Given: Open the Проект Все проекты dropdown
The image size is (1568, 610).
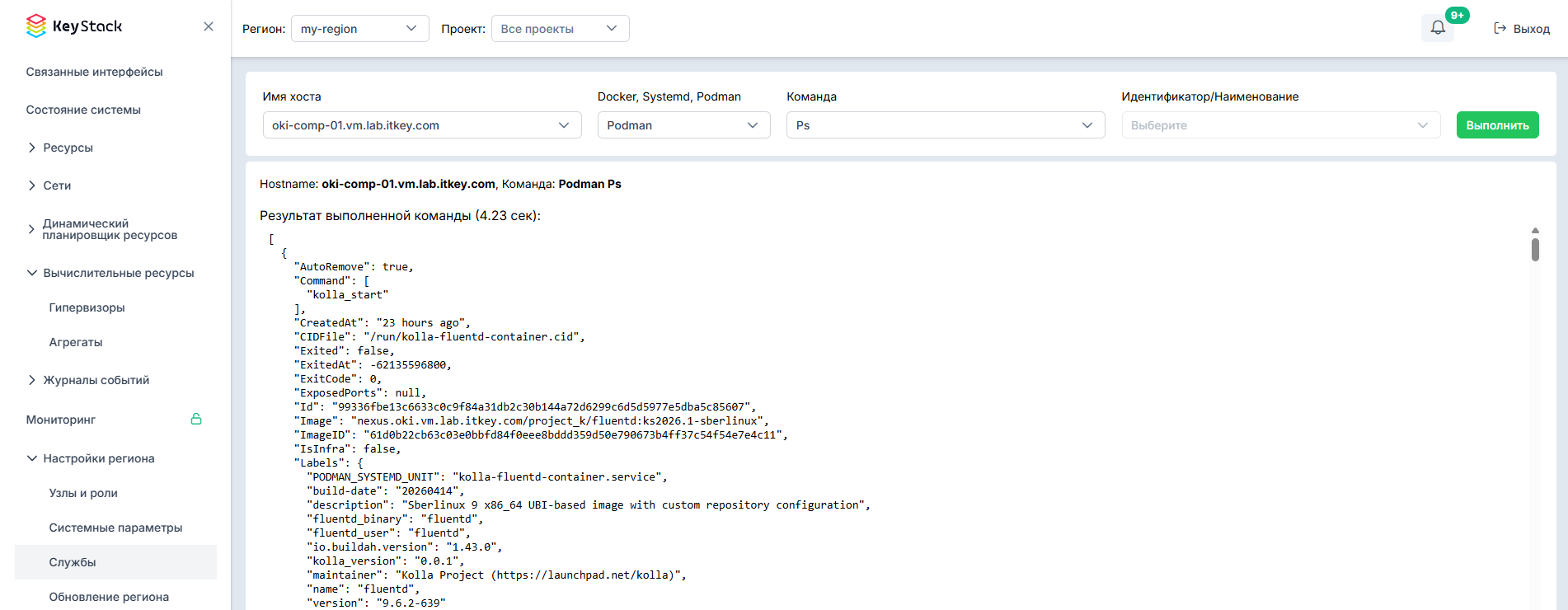Looking at the screenshot, I should coord(560,29).
